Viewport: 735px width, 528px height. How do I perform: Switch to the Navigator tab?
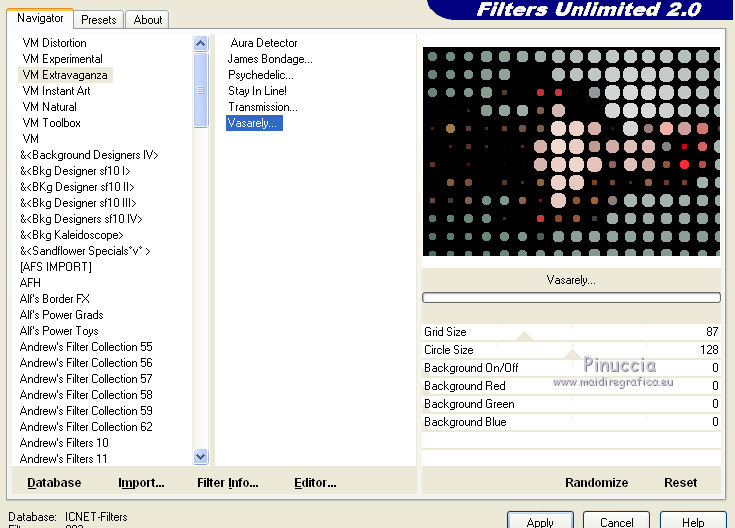40,18
